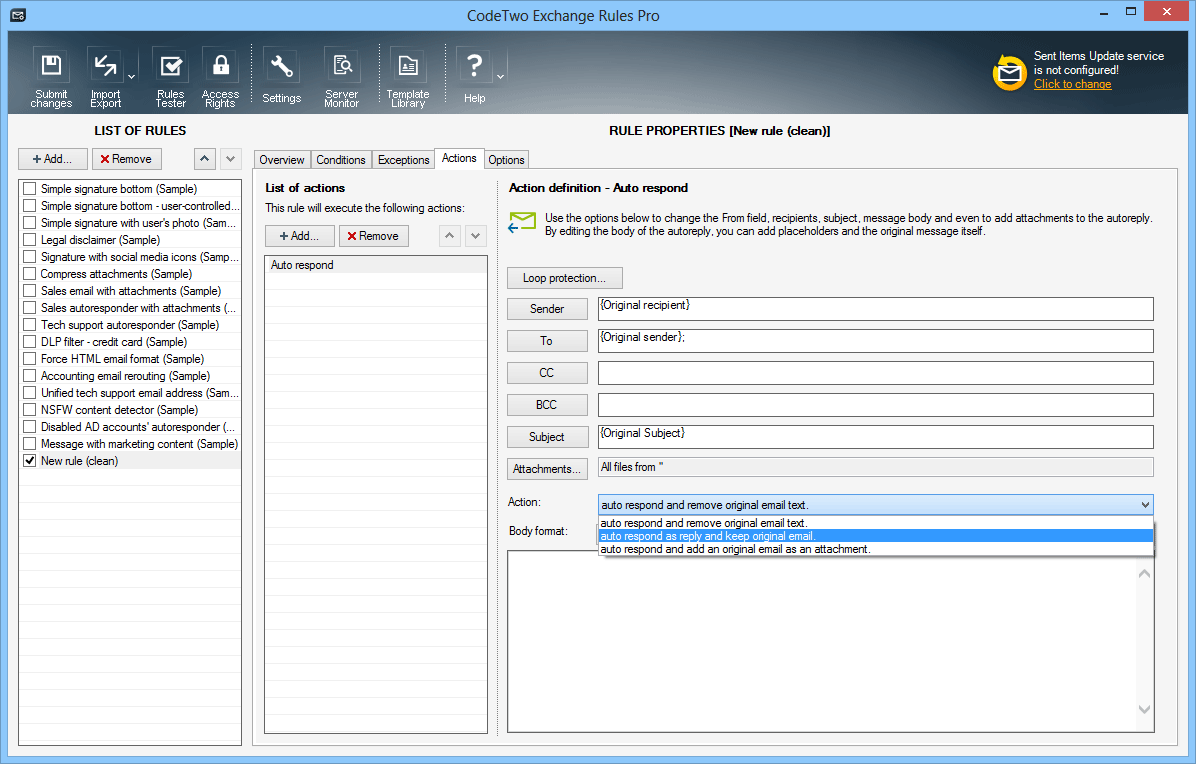Toggle Message with marketing content checkbox
This screenshot has height=764, width=1196.
30,444
